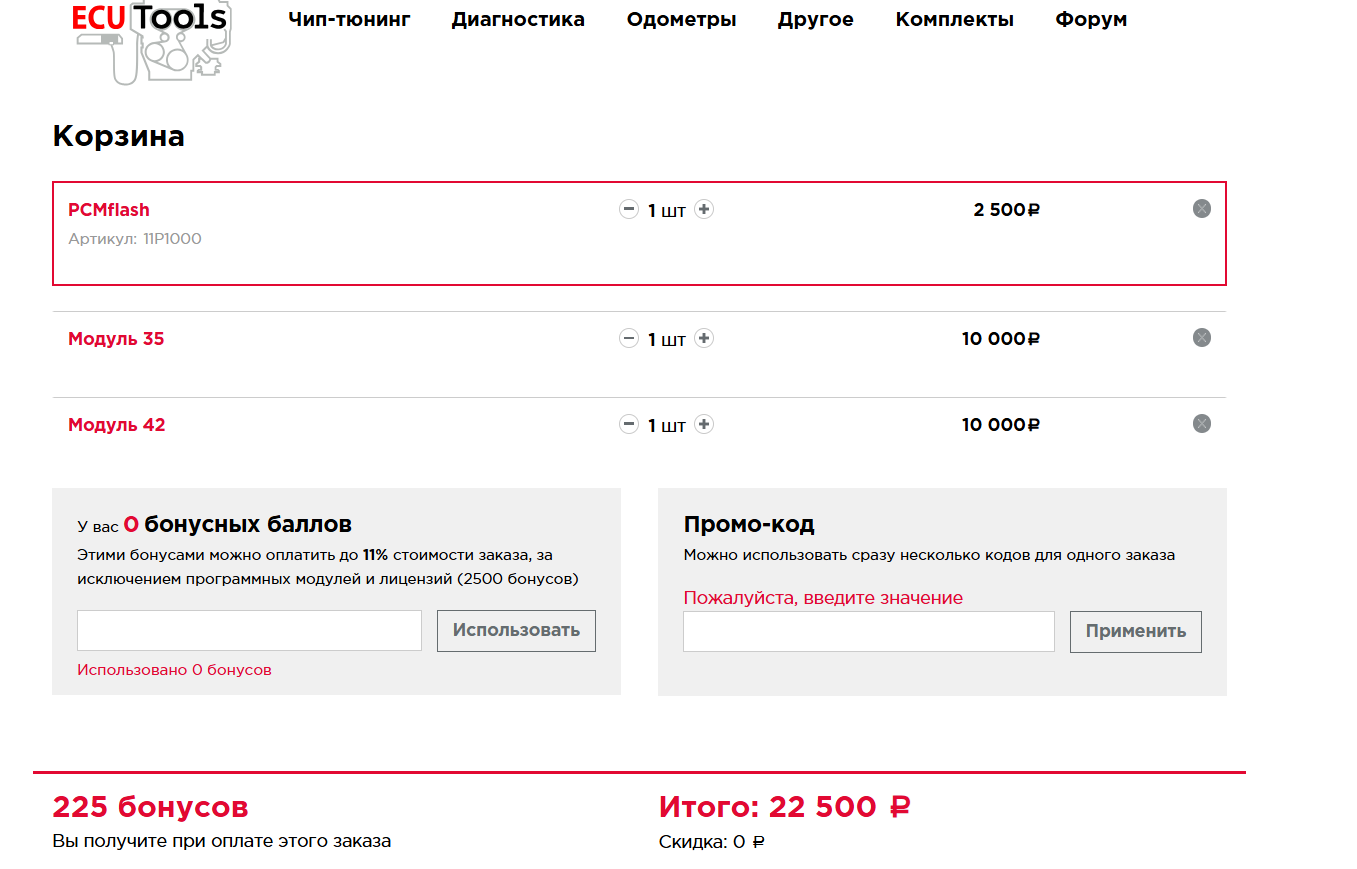
Task: Click the 225 бонусов text
Action: [x=150, y=807]
